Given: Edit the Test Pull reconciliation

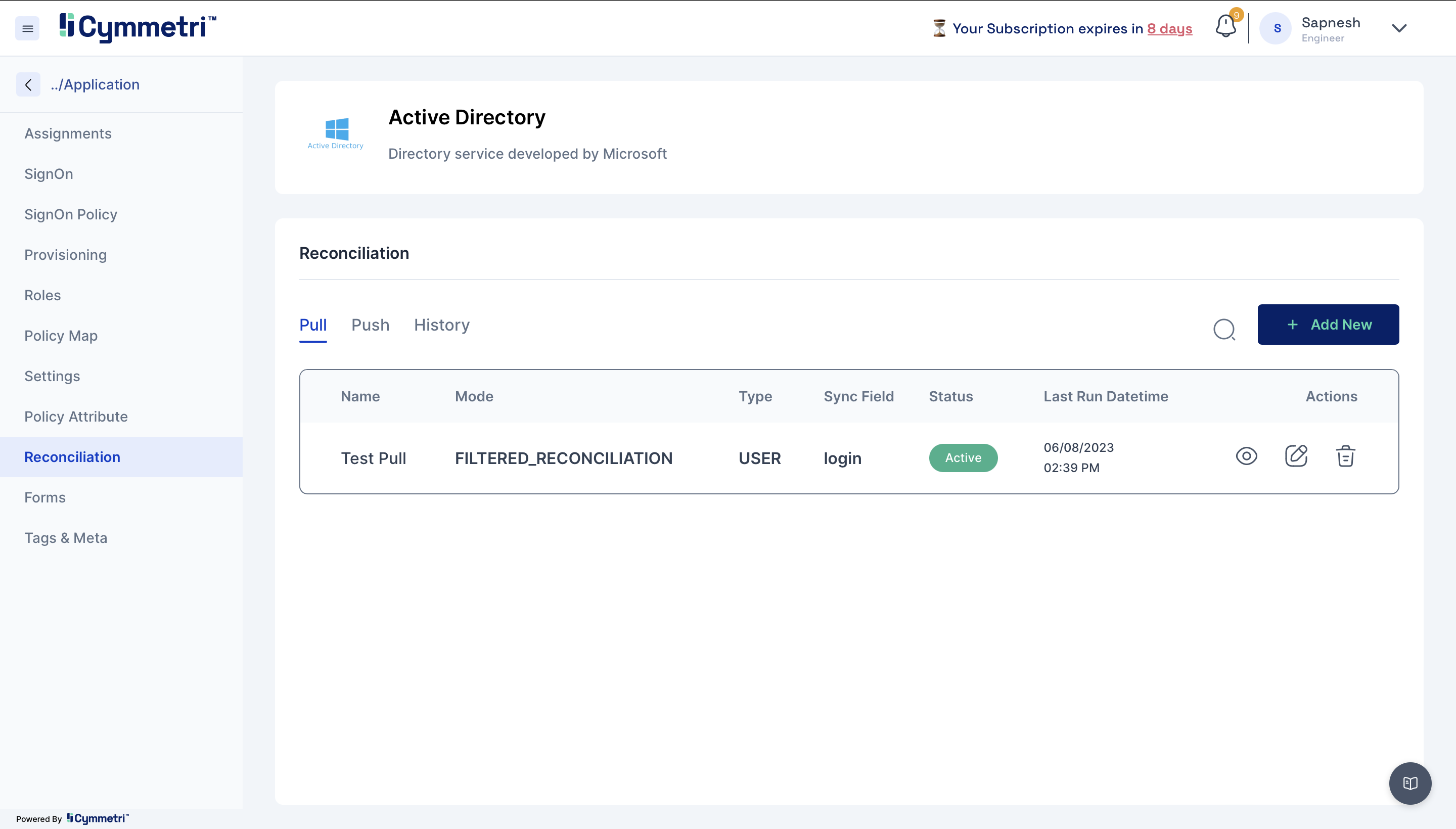Looking at the screenshot, I should (1296, 456).
